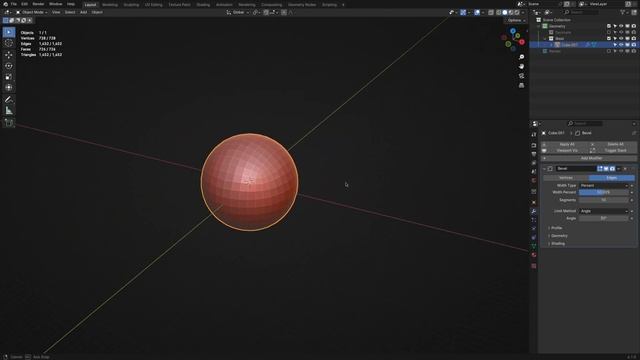Click the Add Modifier button
Image resolution: width=640 pixels, height=360 pixels.
(589, 158)
